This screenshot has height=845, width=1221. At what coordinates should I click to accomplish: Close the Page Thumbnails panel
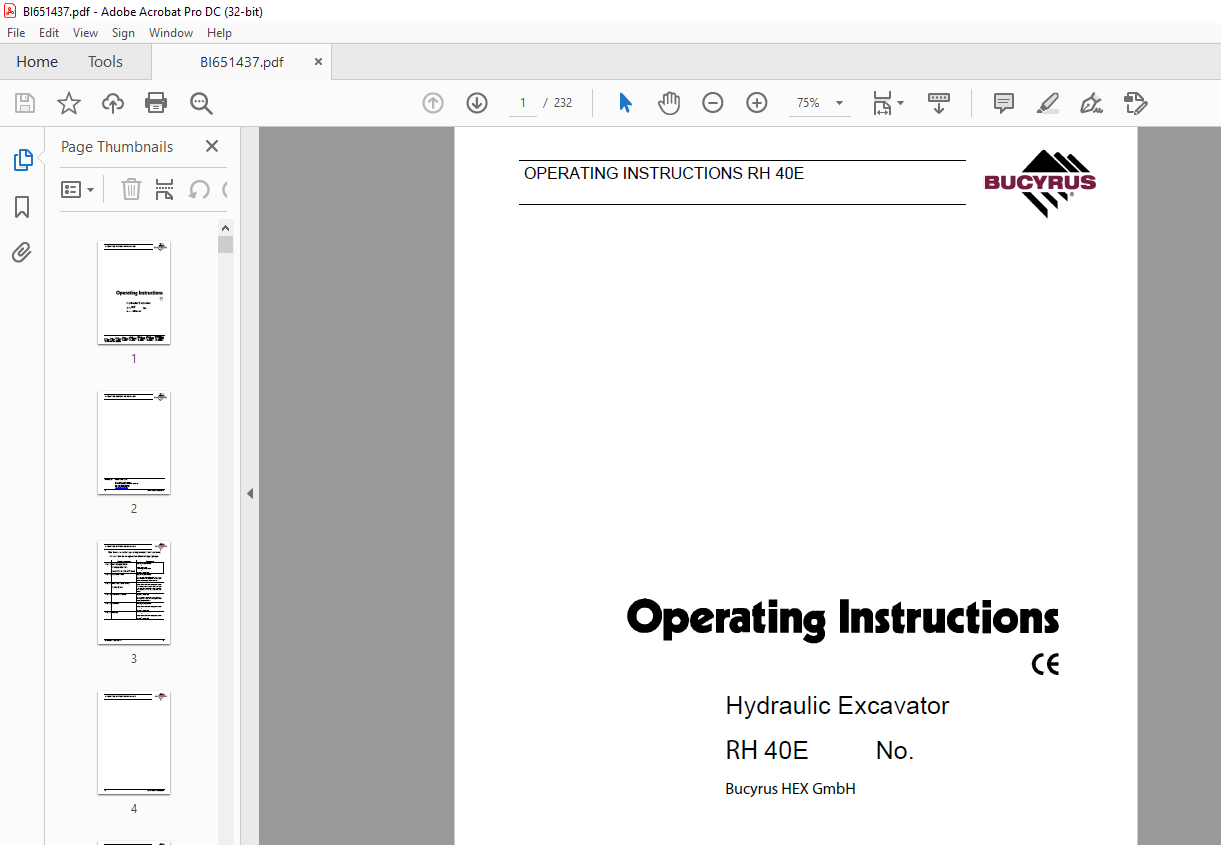pyautogui.click(x=212, y=146)
